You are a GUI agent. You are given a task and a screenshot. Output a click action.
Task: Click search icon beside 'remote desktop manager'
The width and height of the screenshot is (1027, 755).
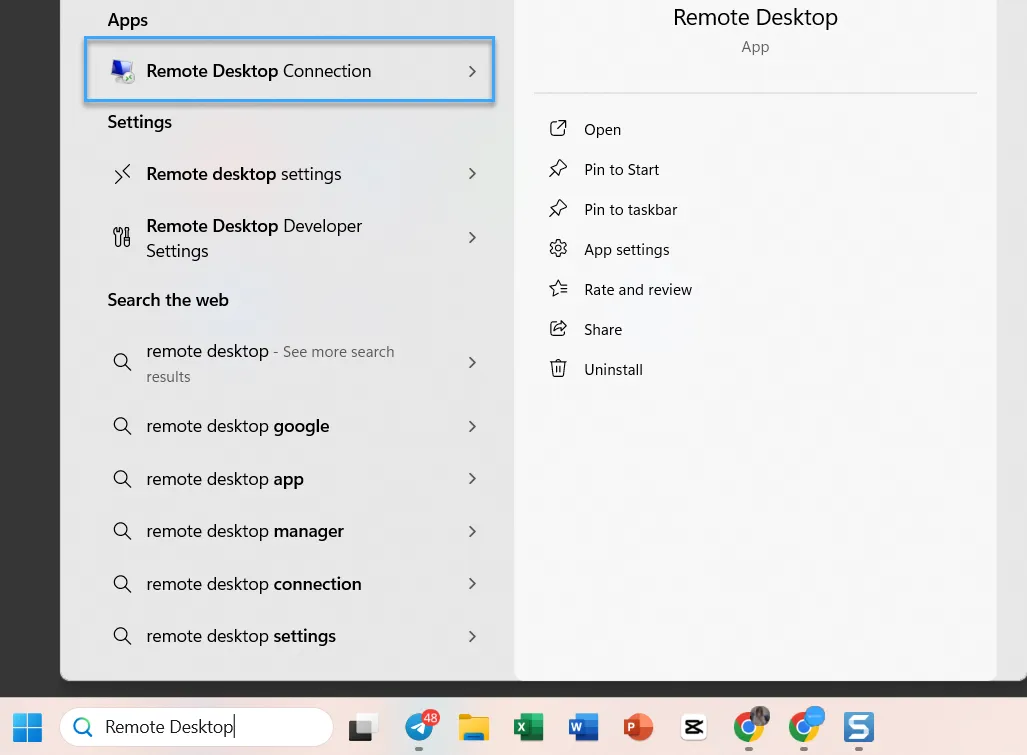pos(122,530)
